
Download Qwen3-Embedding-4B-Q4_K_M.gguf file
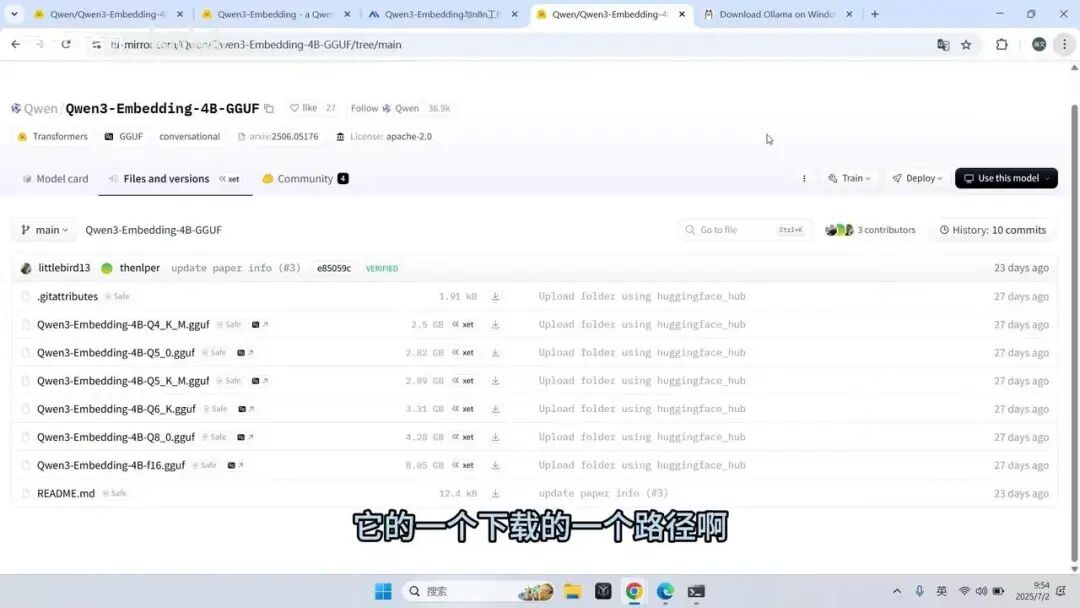[x=495, y=324]
